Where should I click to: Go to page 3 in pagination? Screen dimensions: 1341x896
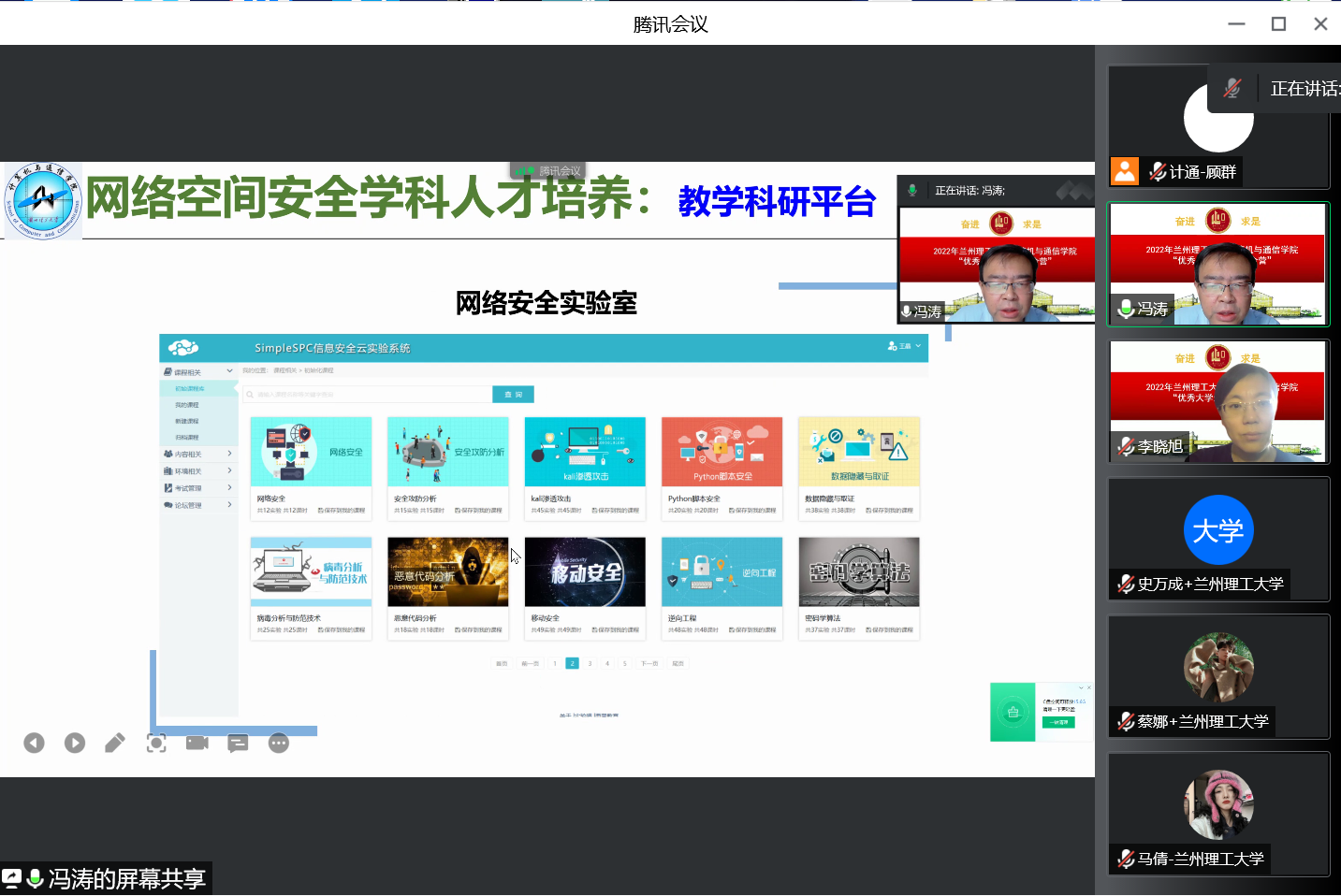coord(590,663)
